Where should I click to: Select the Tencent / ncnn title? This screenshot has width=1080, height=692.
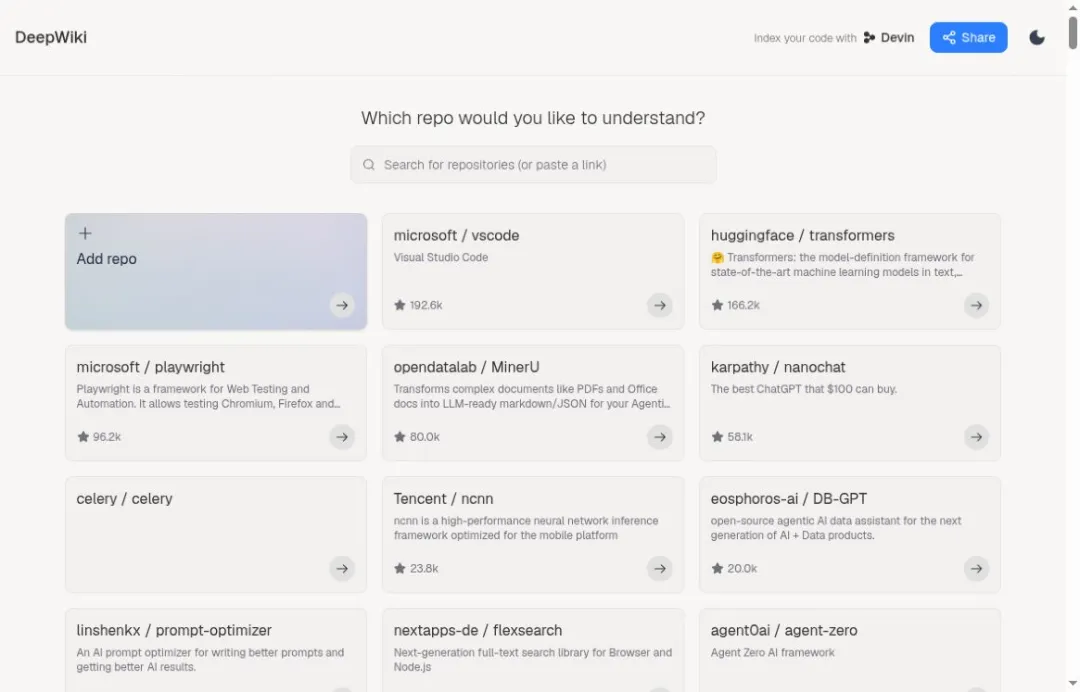(x=443, y=499)
